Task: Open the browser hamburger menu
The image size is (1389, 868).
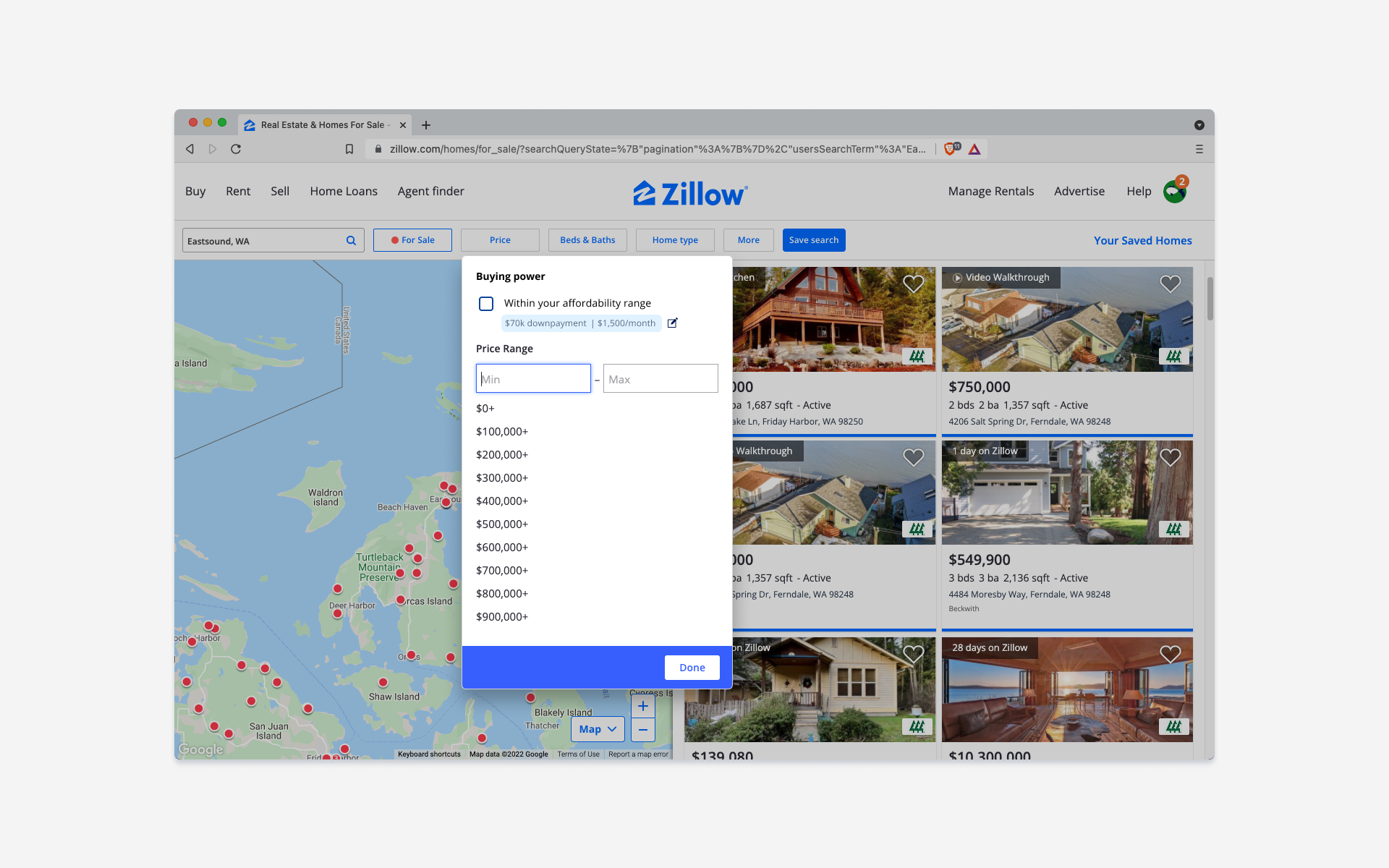Action: tap(1199, 149)
